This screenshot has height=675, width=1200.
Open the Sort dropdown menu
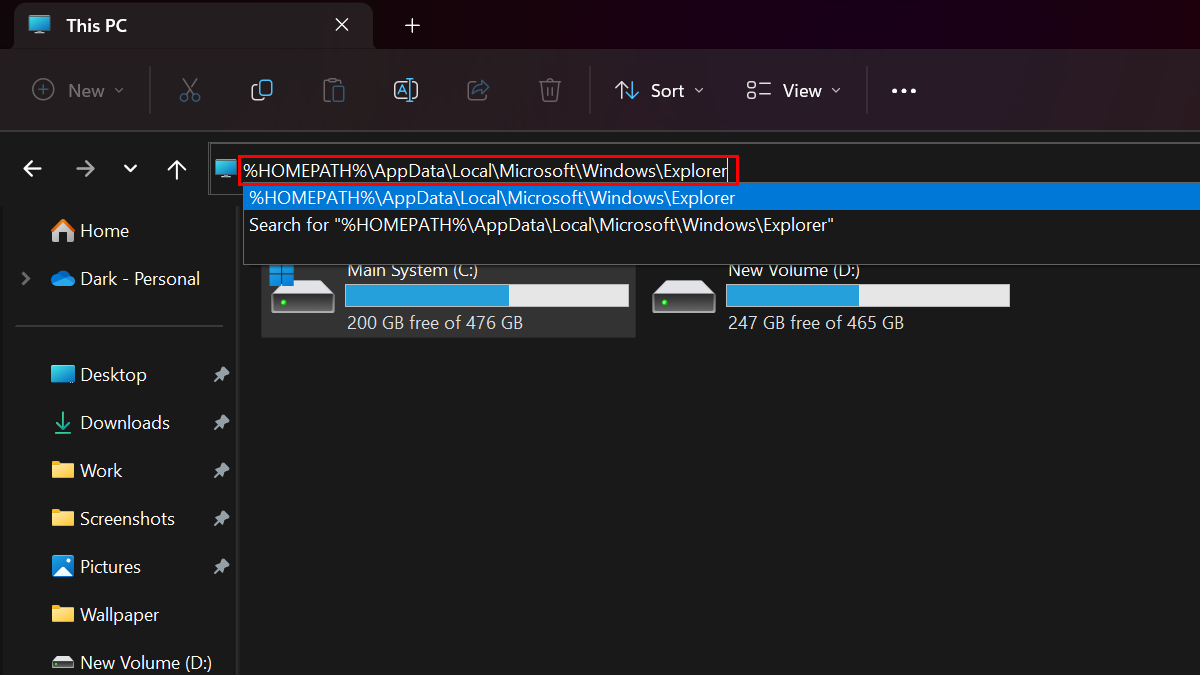pos(659,91)
